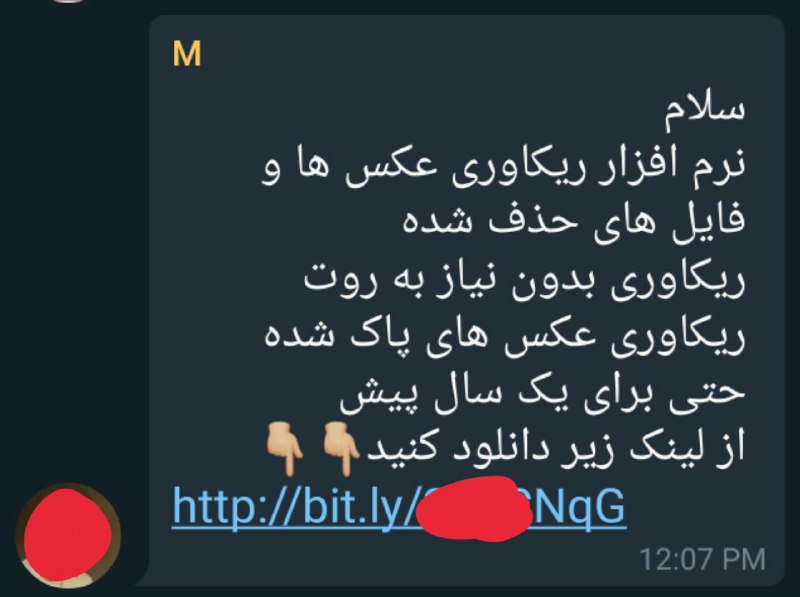Tap the 12:07 PM timestamp
The width and height of the screenshot is (800, 597).
coord(703,559)
